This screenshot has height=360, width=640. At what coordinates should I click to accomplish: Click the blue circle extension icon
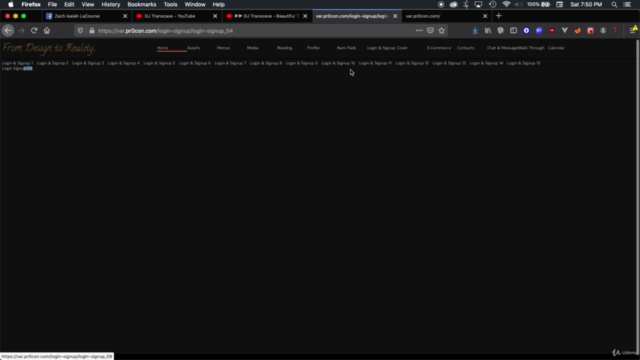tap(526, 31)
